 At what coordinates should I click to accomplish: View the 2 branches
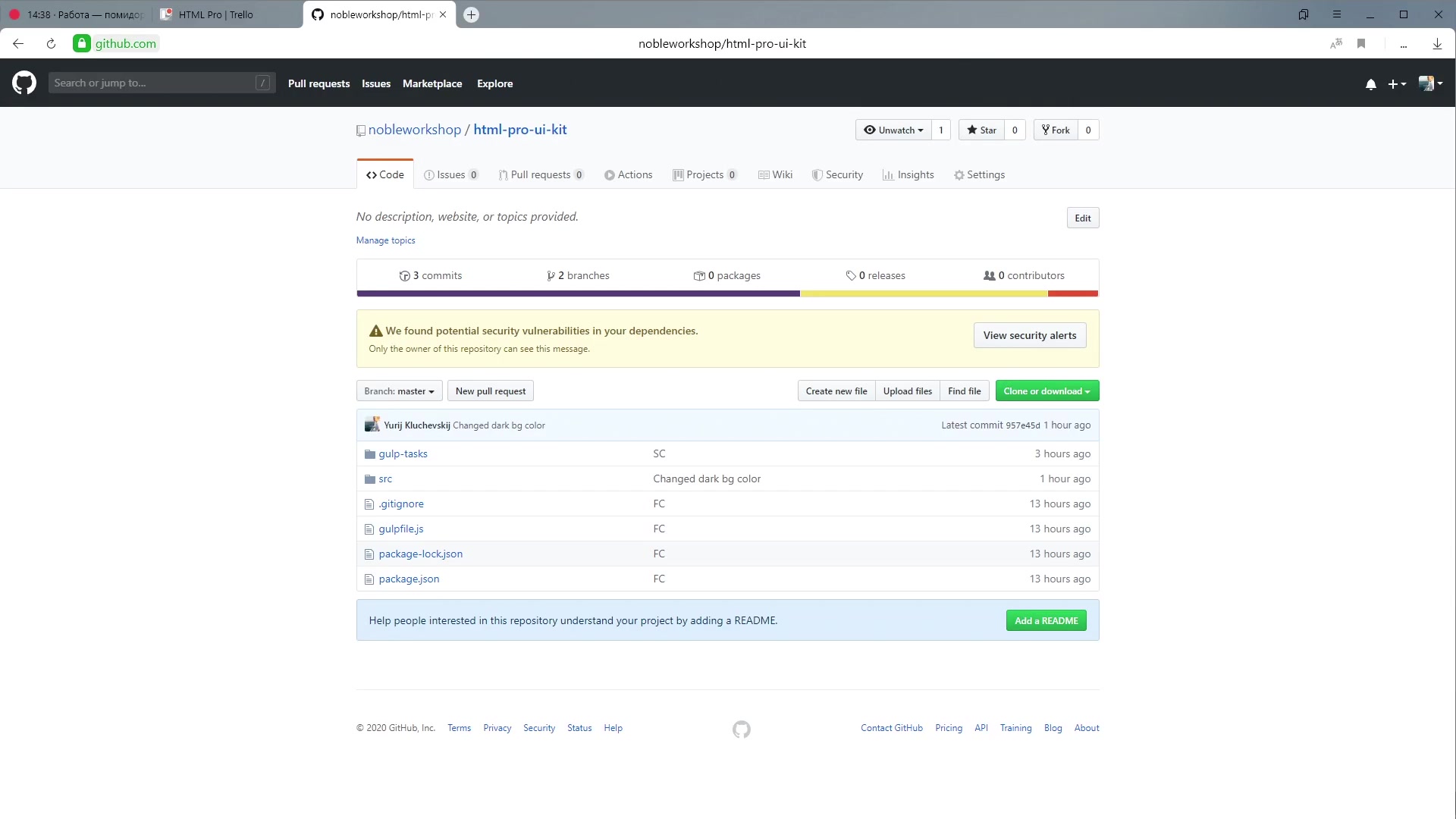coord(578,275)
